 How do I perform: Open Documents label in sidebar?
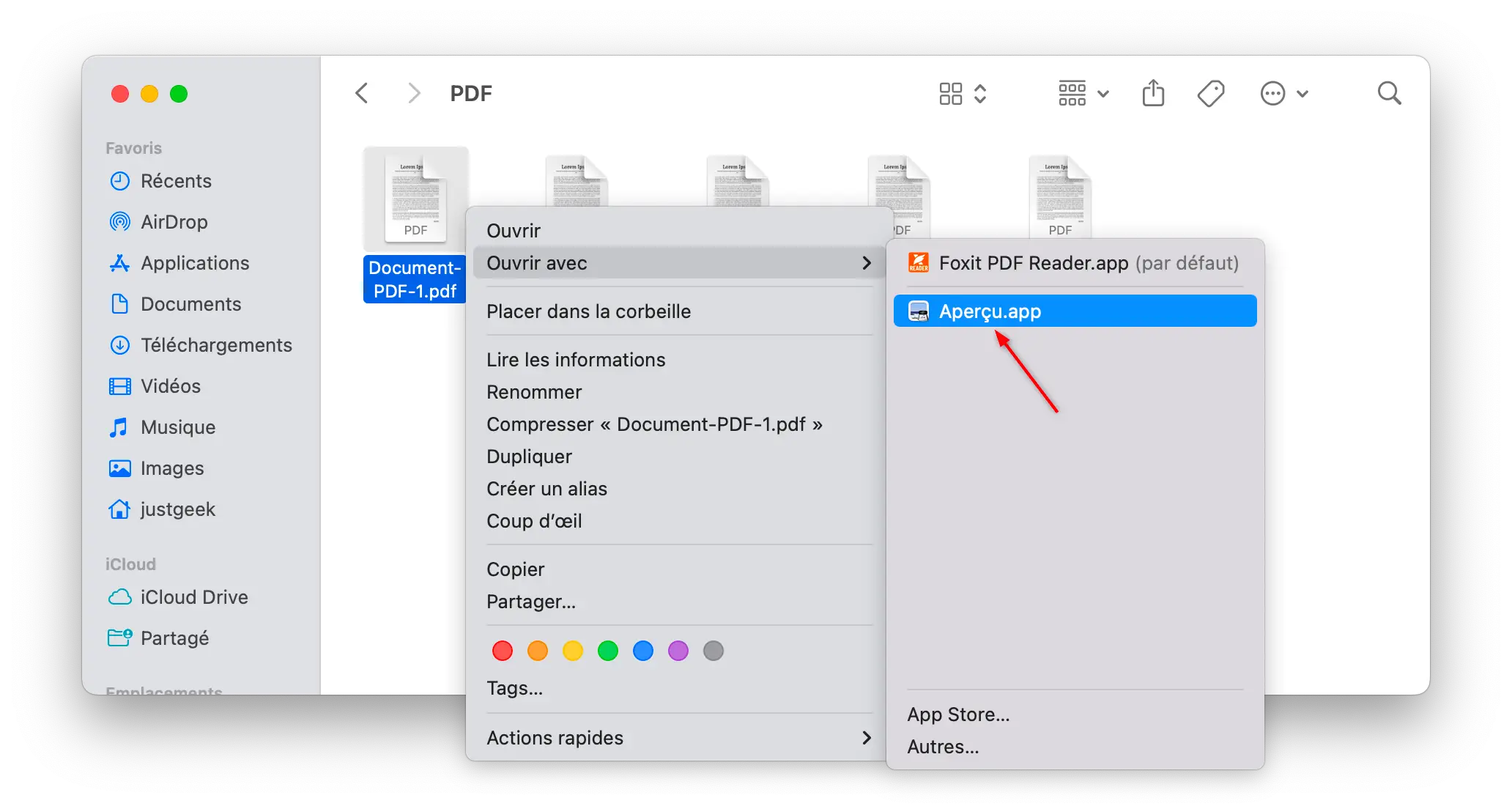tap(191, 304)
